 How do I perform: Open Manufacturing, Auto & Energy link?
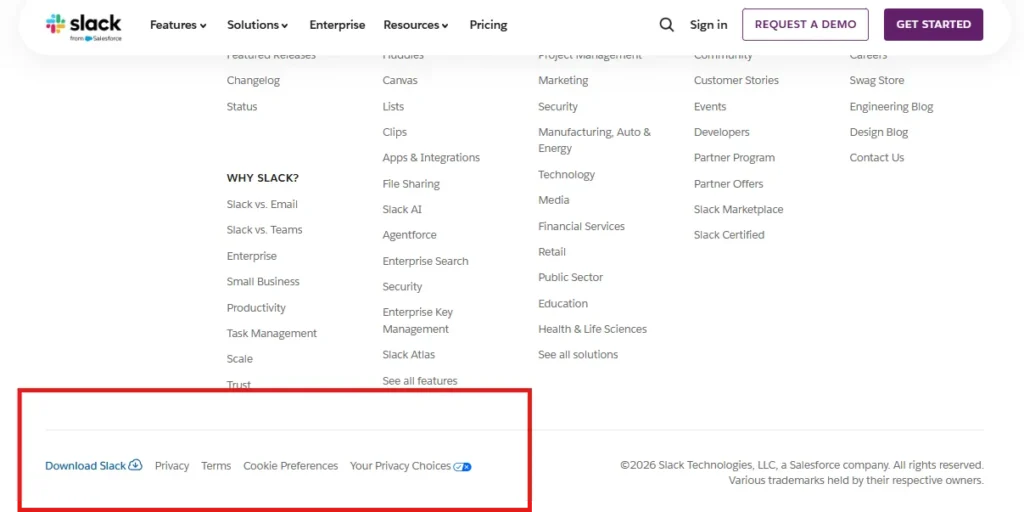594,140
